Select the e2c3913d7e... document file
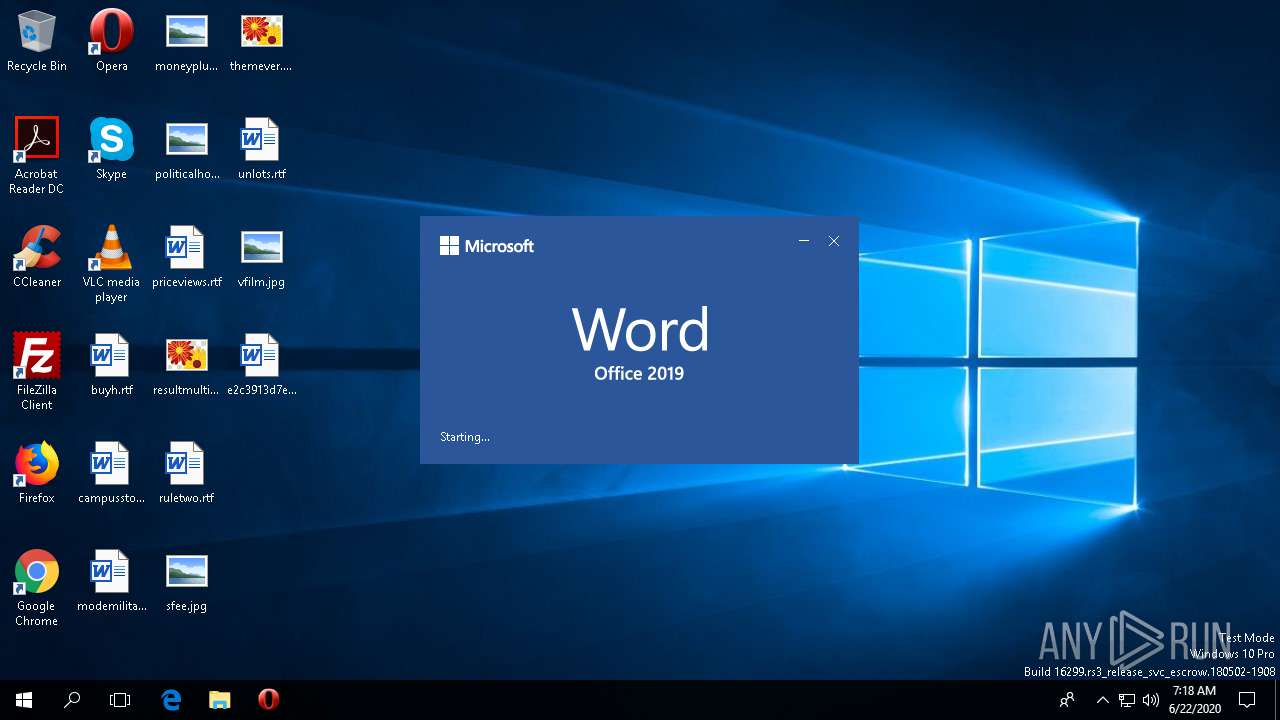 click(x=261, y=365)
